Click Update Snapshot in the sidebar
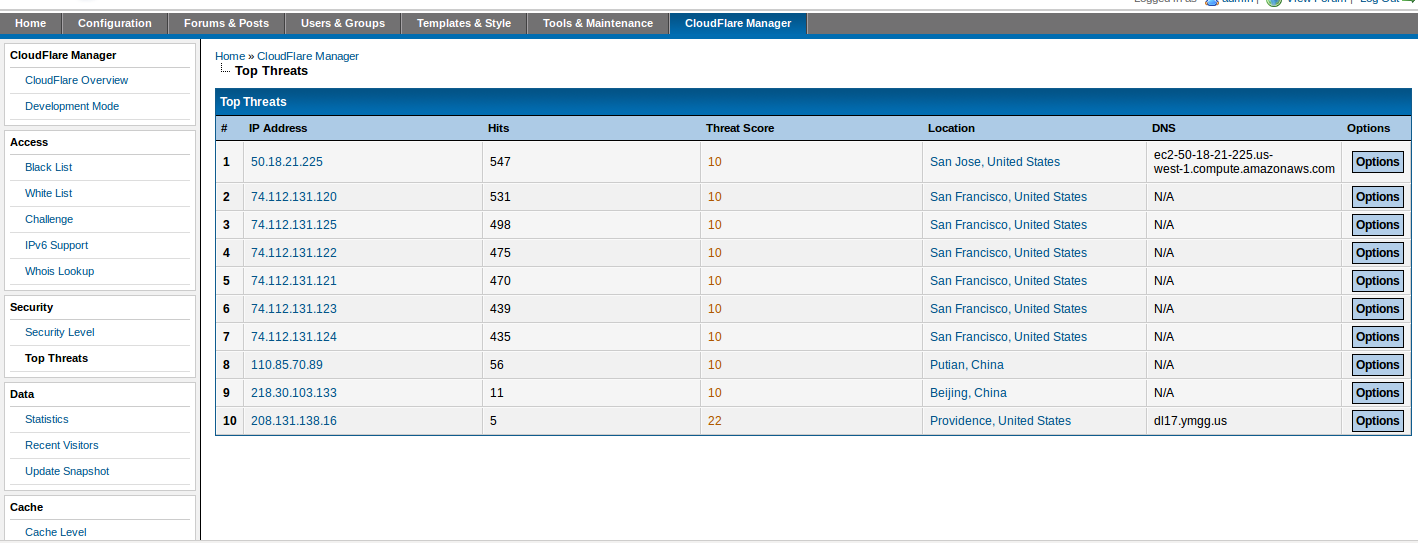Viewport: 1418px width, 543px height. point(67,471)
